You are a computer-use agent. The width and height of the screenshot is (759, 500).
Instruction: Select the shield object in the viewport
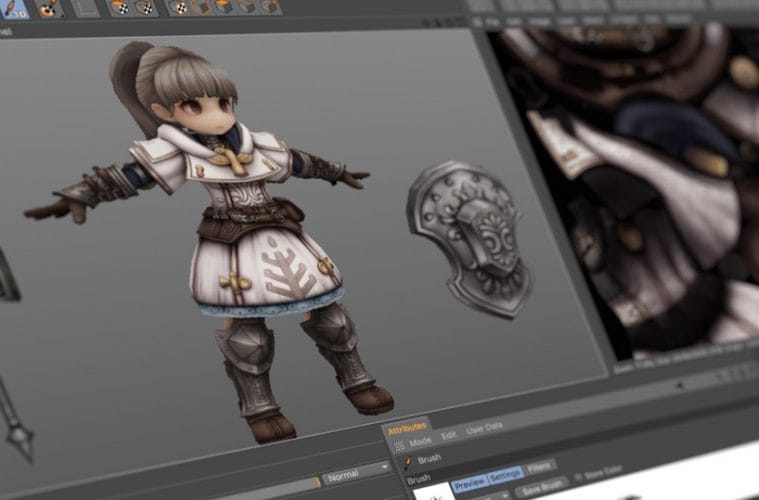(472, 236)
